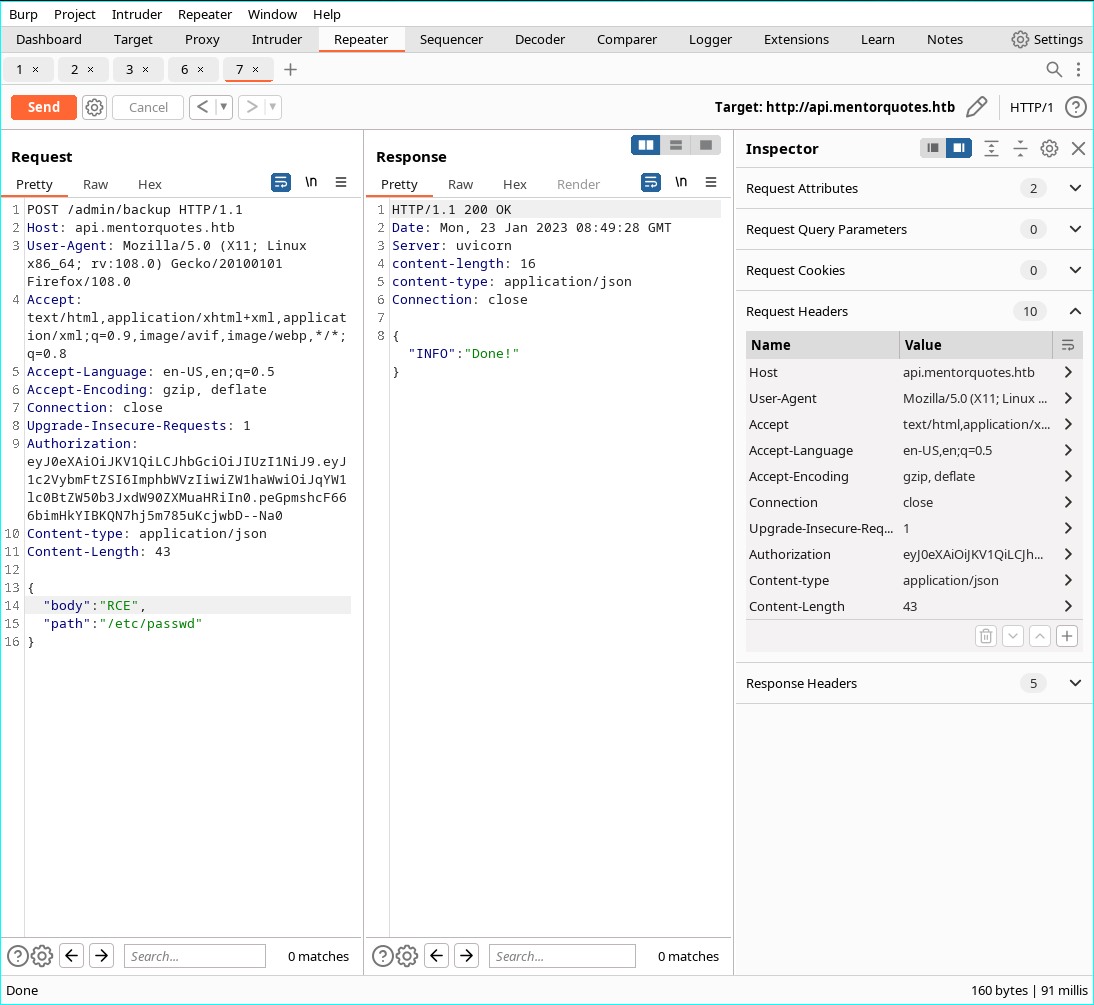The image size is (1094, 1005).
Task: Toggle word wrap icon in Request panel
Action: tap(280, 182)
